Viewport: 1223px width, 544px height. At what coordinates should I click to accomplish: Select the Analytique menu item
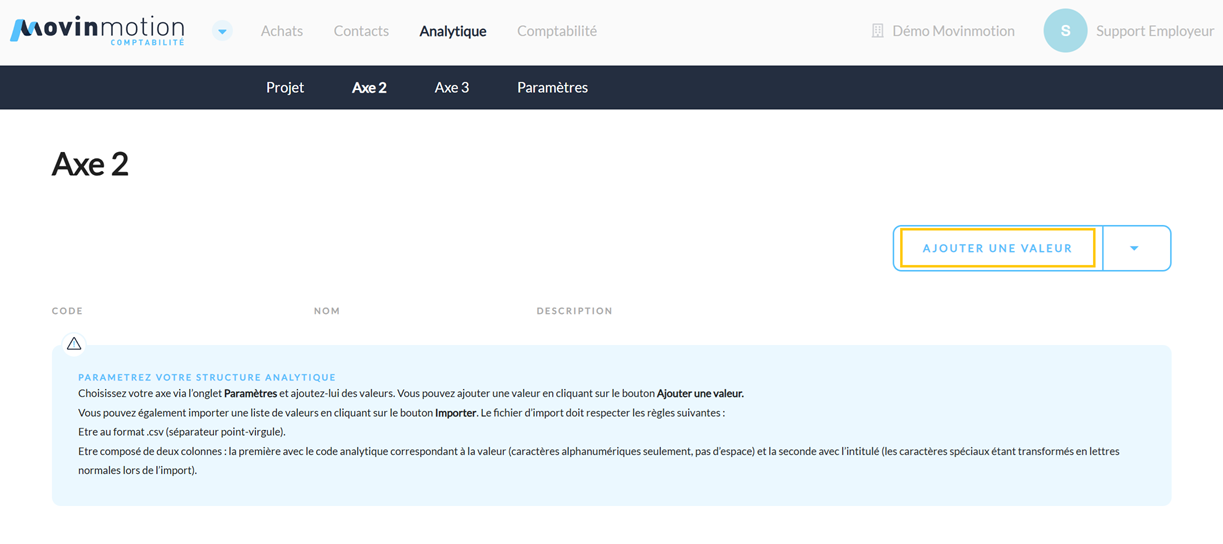[452, 31]
